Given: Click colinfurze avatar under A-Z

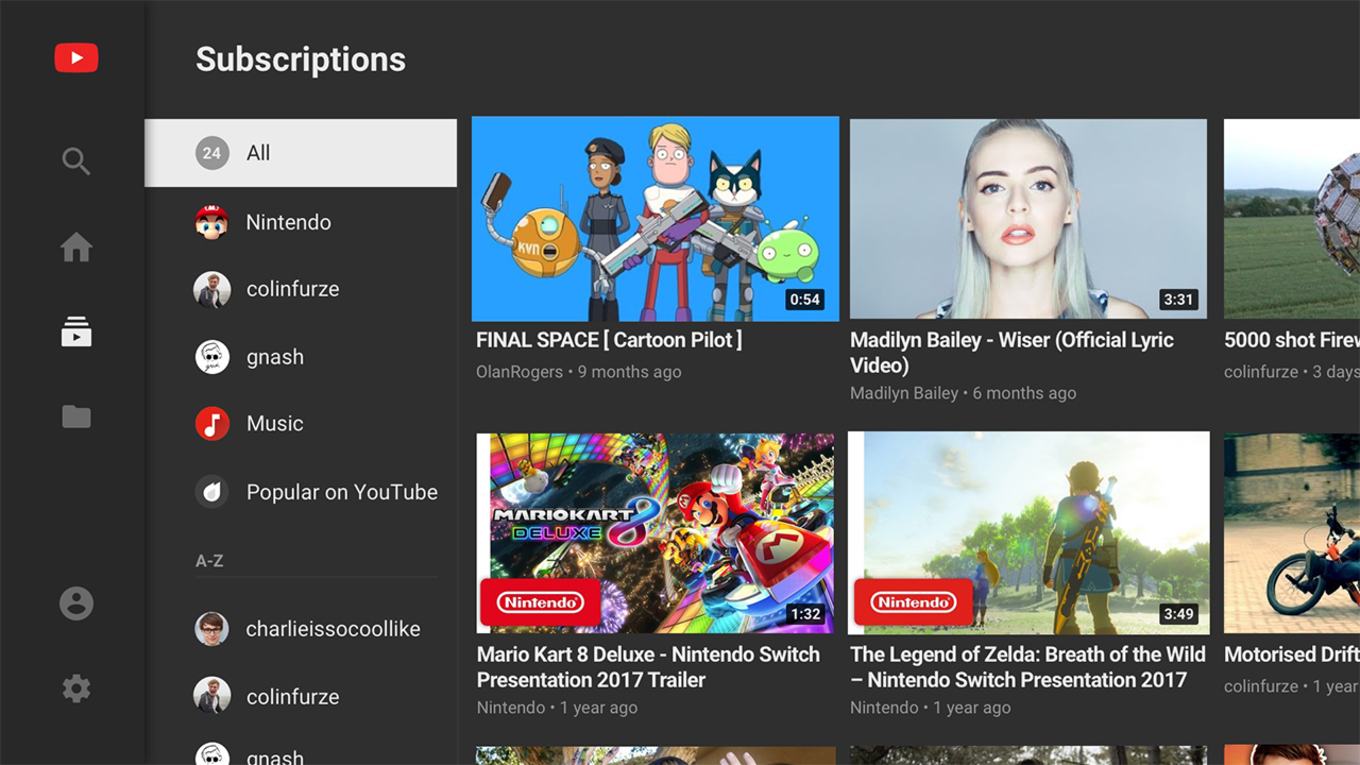Looking at the screenshot, I should [x=212, y=696].
